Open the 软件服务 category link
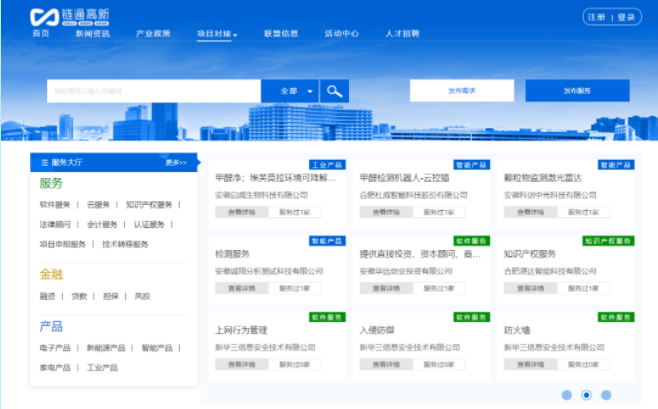The height and width of the screenshot is (409, 658). (x=55, y=205)
